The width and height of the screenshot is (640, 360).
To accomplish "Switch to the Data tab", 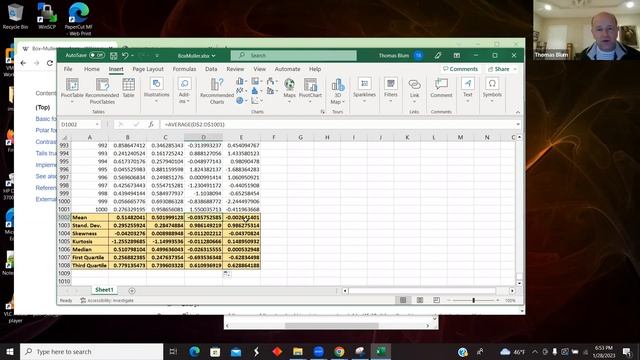I will (x=211, y=69).
